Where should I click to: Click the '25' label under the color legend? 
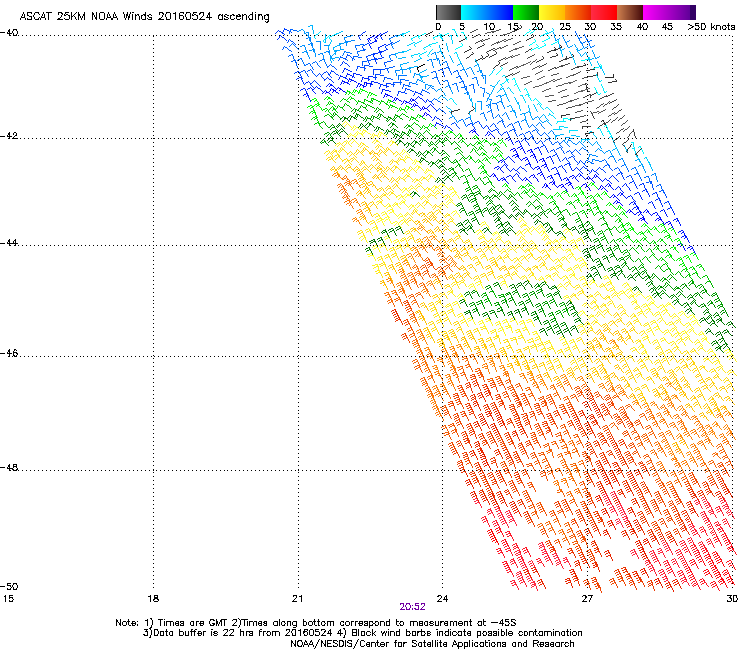(565, 27)
